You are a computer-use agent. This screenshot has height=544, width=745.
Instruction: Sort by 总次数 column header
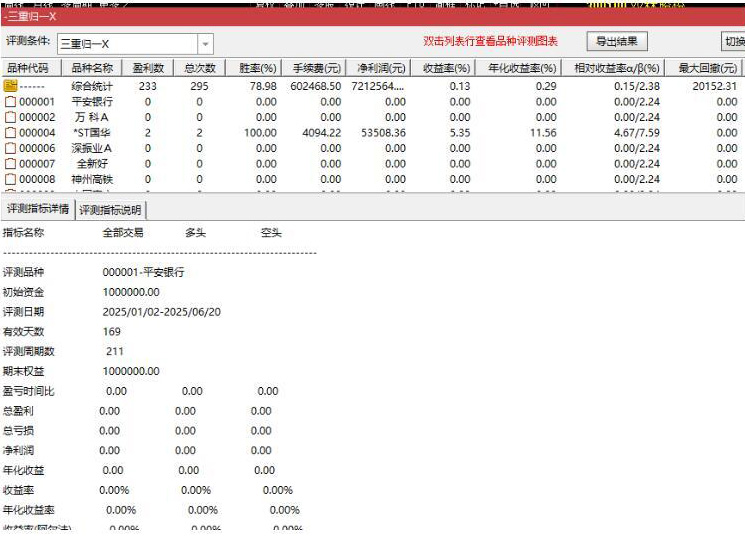200,68
